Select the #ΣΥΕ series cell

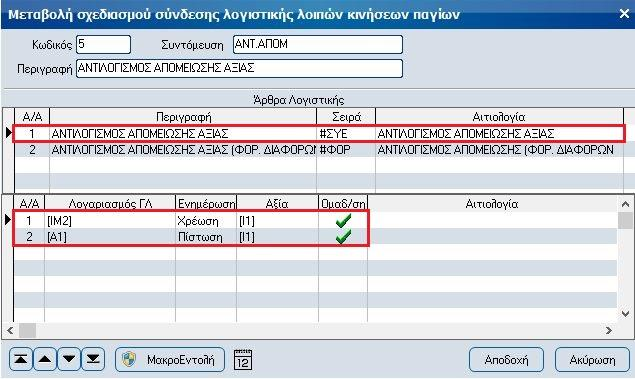pos(346,134)
